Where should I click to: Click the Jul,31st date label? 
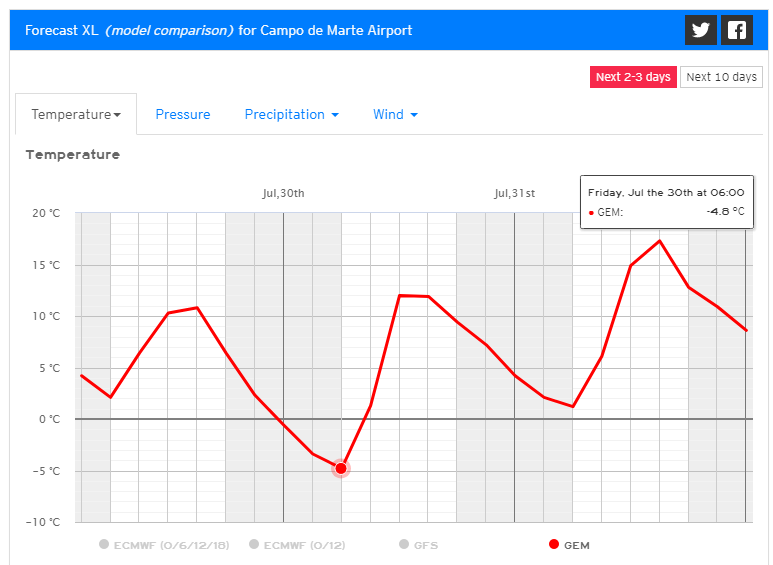[x=514, y=193]
